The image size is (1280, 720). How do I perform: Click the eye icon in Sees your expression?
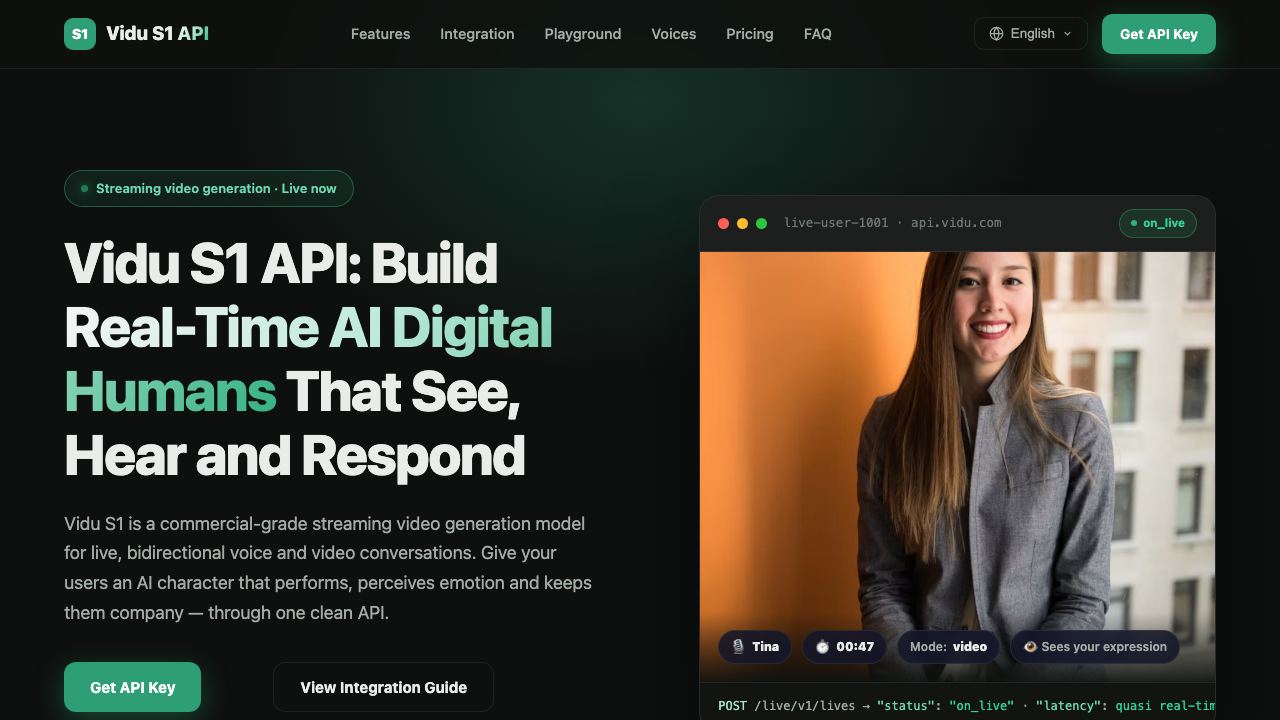click(1030, 647)
